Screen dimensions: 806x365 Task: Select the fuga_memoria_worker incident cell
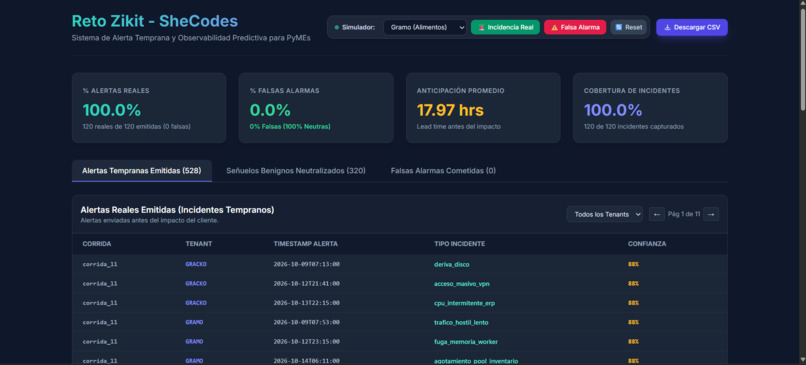point(466,341)
